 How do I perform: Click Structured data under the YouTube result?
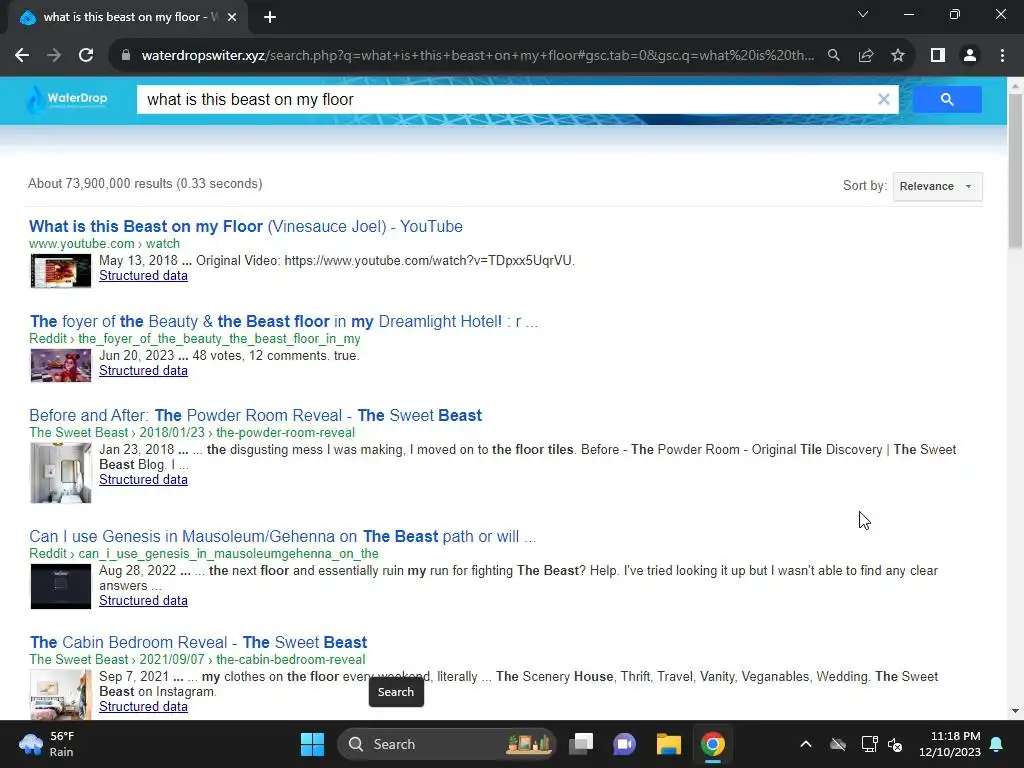(x=143, y=276)
